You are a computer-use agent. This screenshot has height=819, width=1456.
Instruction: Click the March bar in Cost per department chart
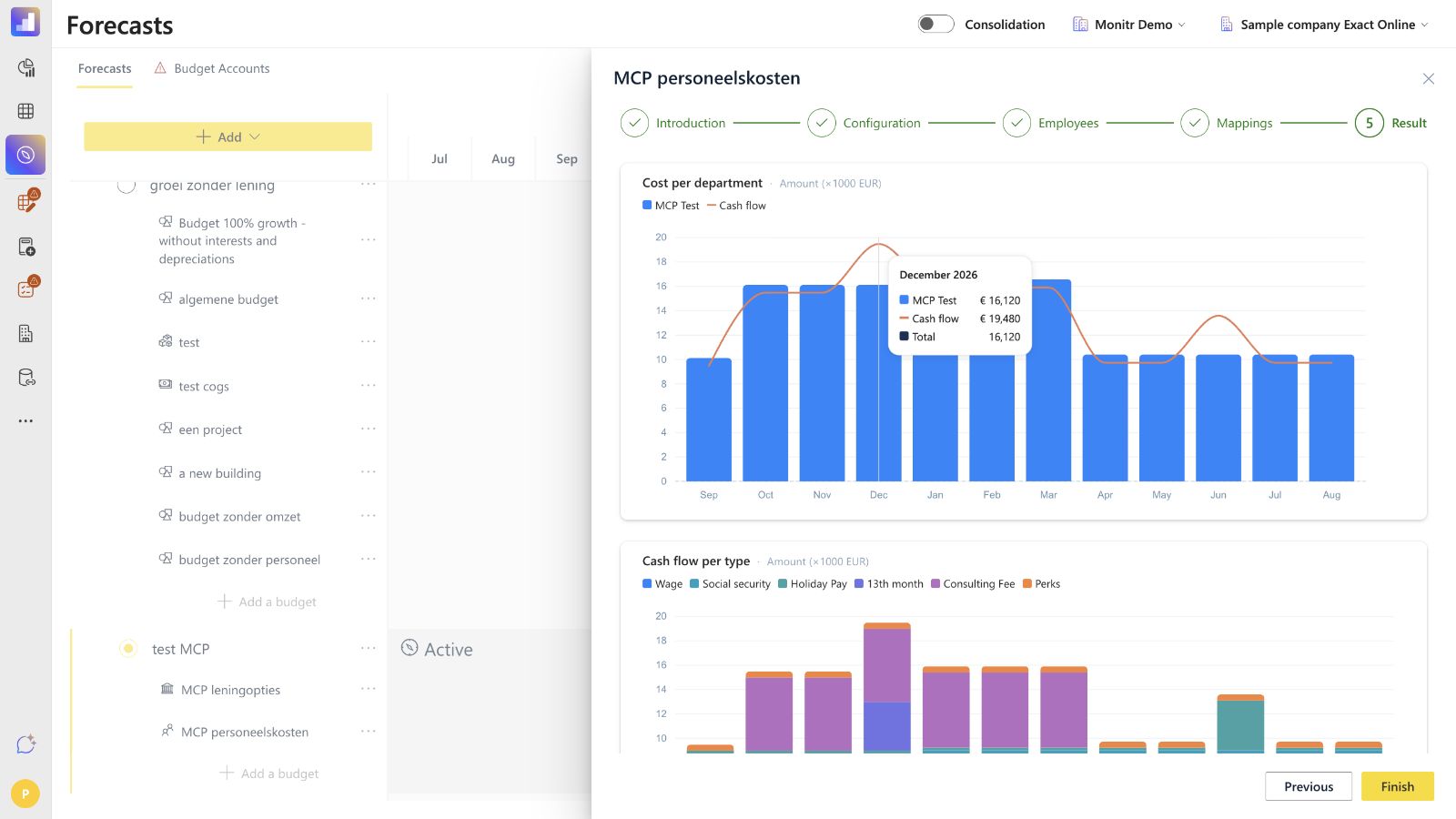pyautogui.click(x=1048, y=380)
